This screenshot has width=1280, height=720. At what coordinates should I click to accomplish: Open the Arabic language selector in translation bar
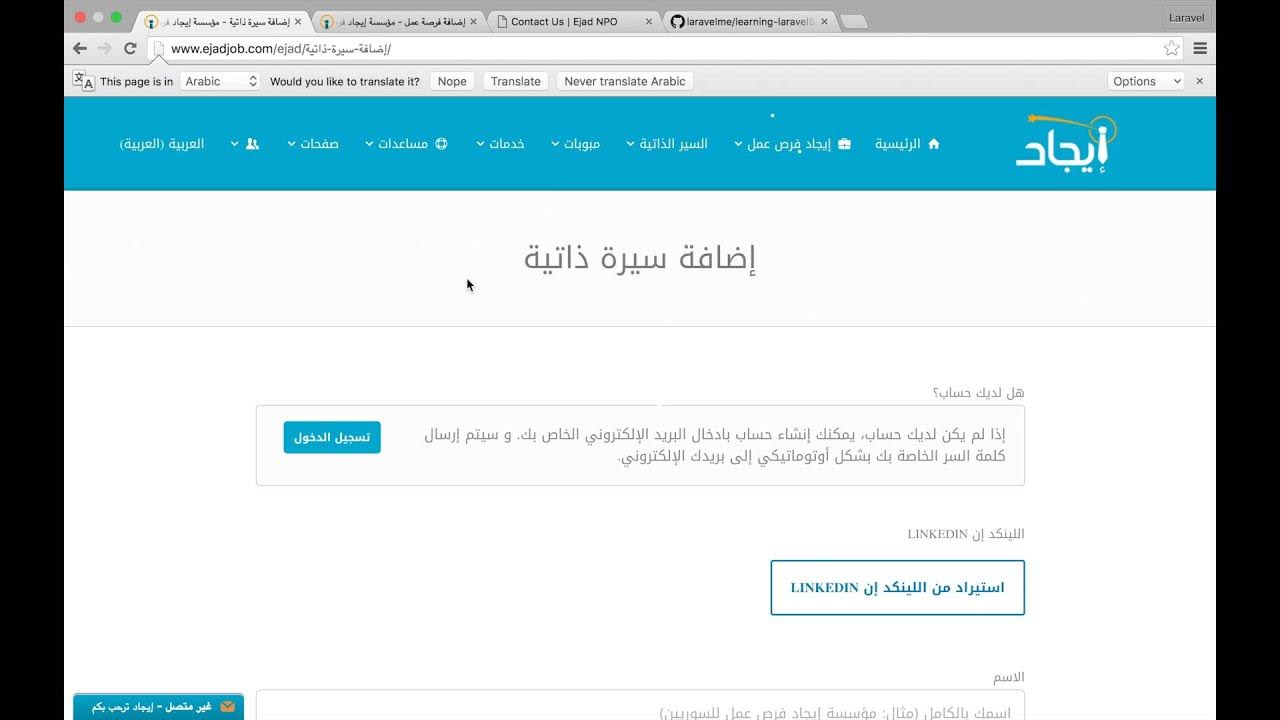point(219,81)
